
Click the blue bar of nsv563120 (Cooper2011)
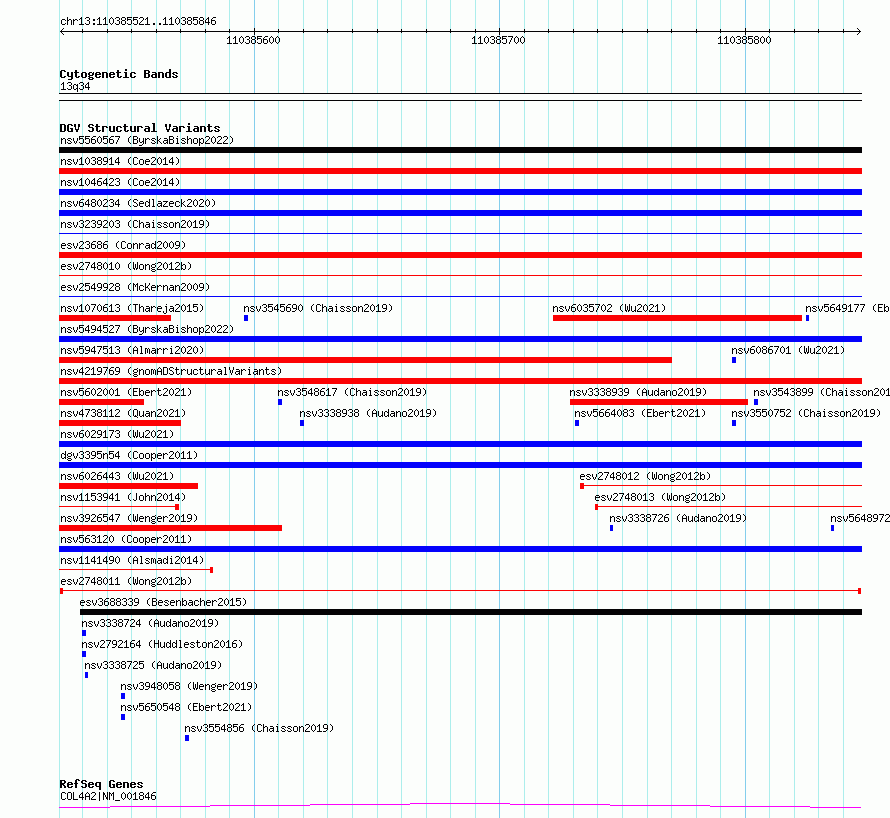tap(460, 549)
